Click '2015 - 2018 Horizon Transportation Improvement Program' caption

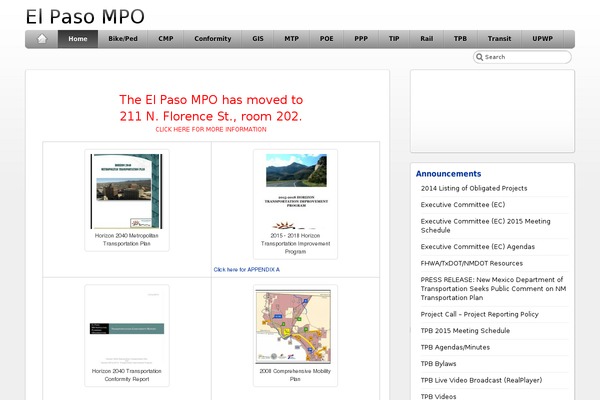tap(295, 243)
